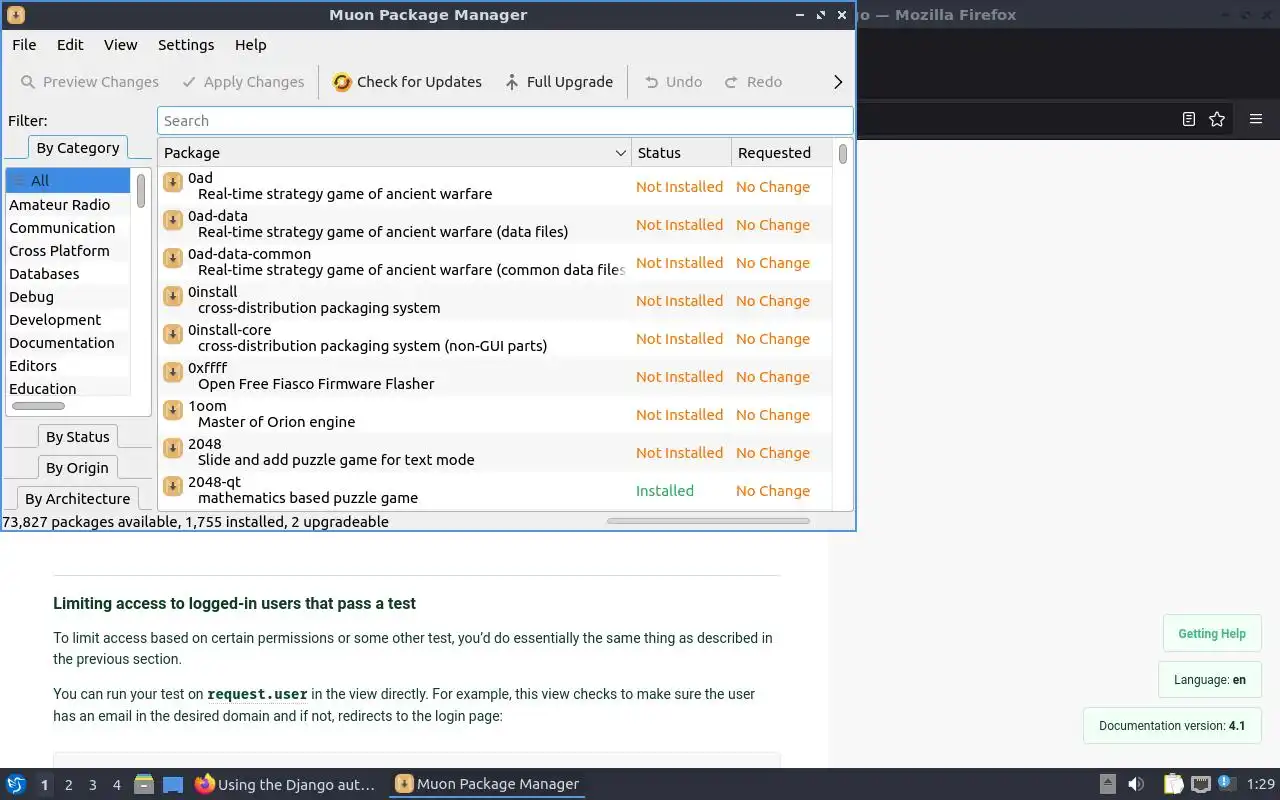This screenshot has height=800, width=1280.
Task: Click the package icon for 0install-core
Action: (173, 334)
